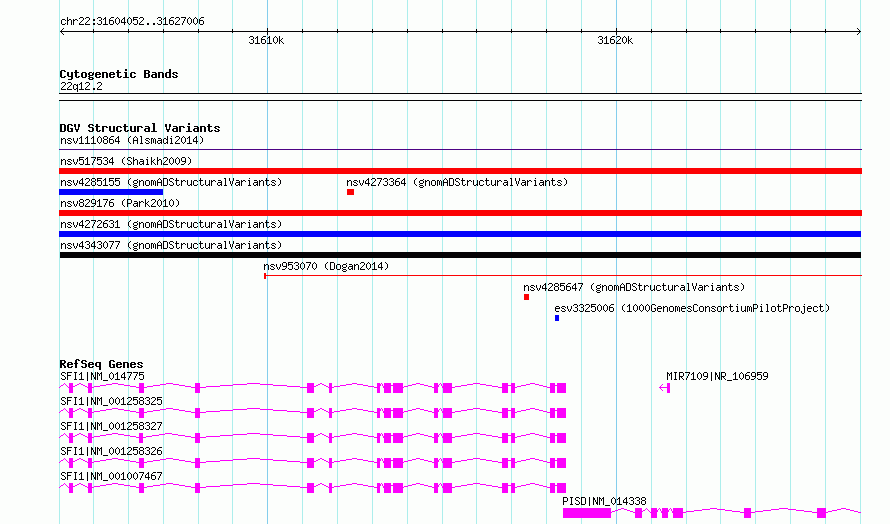Open transcript SFI1|NM_001258327 label

point(111,426)
